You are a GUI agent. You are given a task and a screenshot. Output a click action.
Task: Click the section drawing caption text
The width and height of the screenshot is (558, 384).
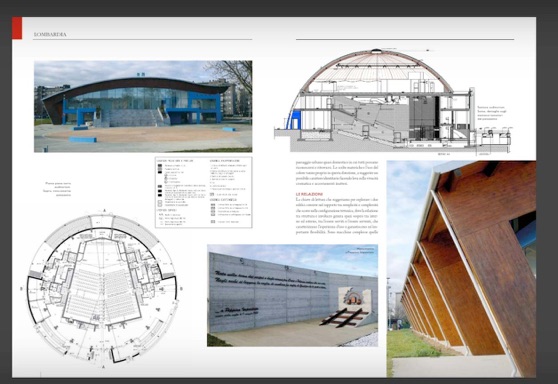pos(491,113)
